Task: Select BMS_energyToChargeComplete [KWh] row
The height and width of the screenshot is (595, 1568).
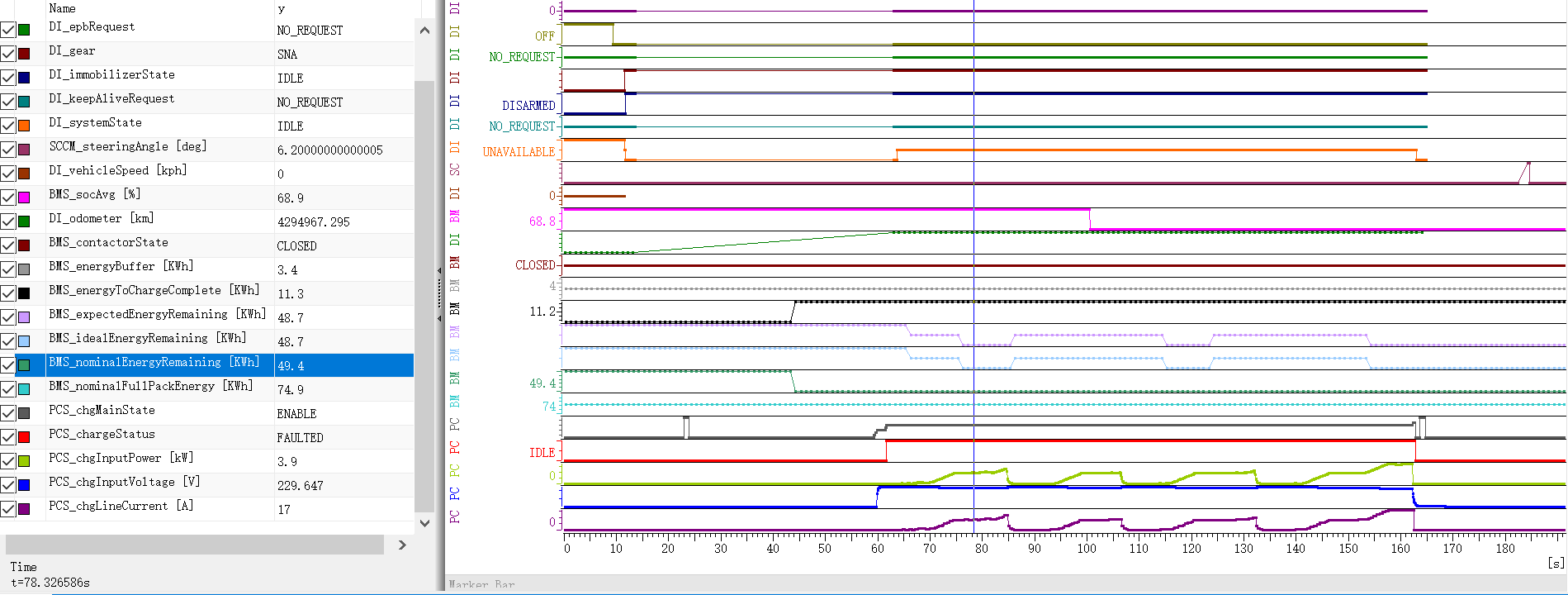Action: (206, 293)
